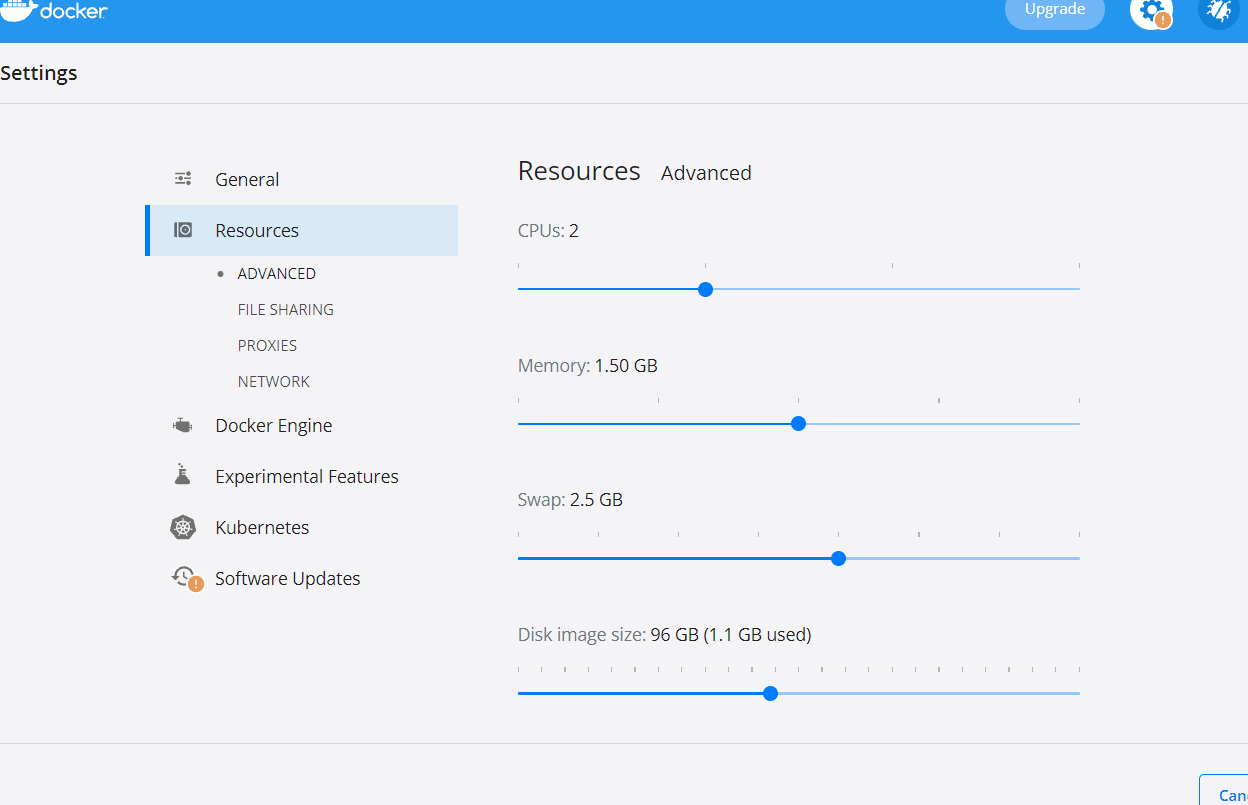Screen dimensions: 1248x805
Task: Click the General settings sliders icon
Action: (183, 179)
